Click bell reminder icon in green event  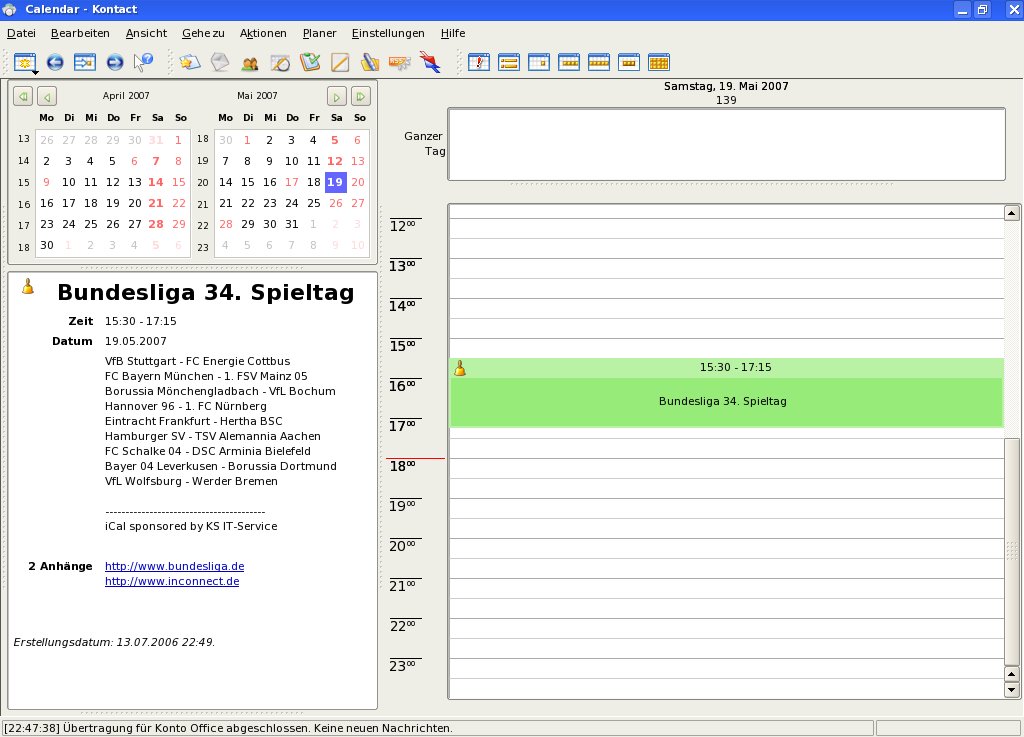coord(460,369)
